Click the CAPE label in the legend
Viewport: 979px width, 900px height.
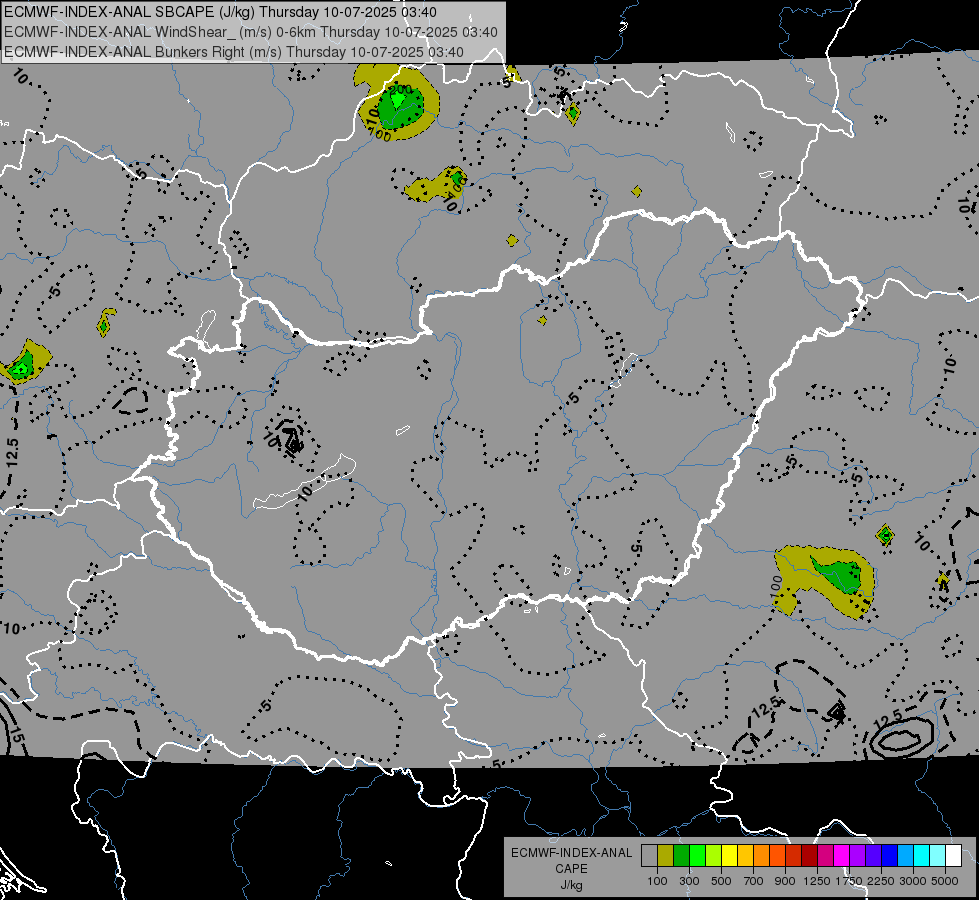click(571, 869)
